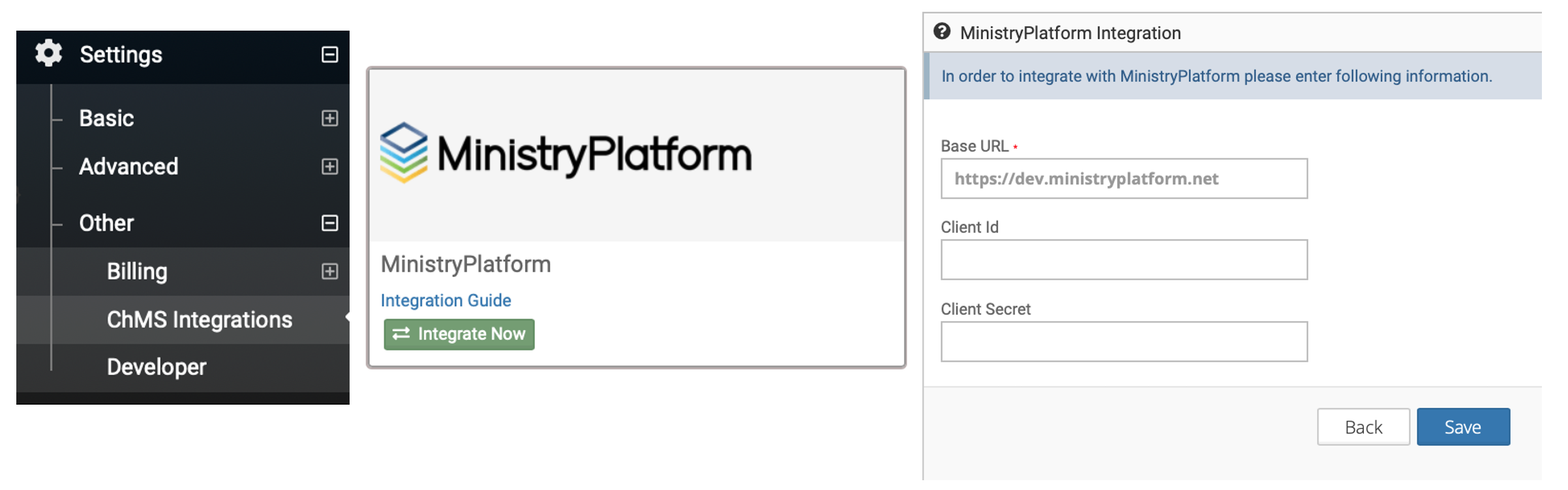Image resolution: width=1568 pixels, height=490 pixels.
Task: Expand the Billing submenu
Action: pyautogui.click(x=330, y=271)
